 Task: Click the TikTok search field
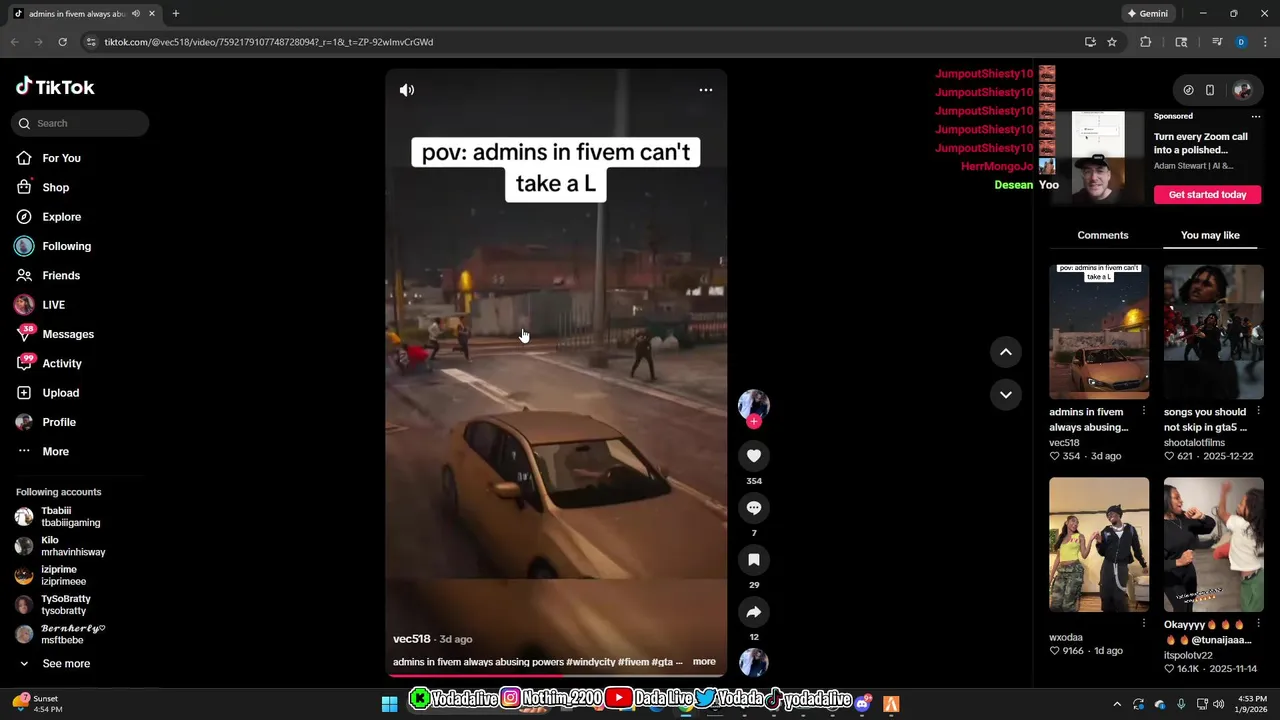pos(80,123)
